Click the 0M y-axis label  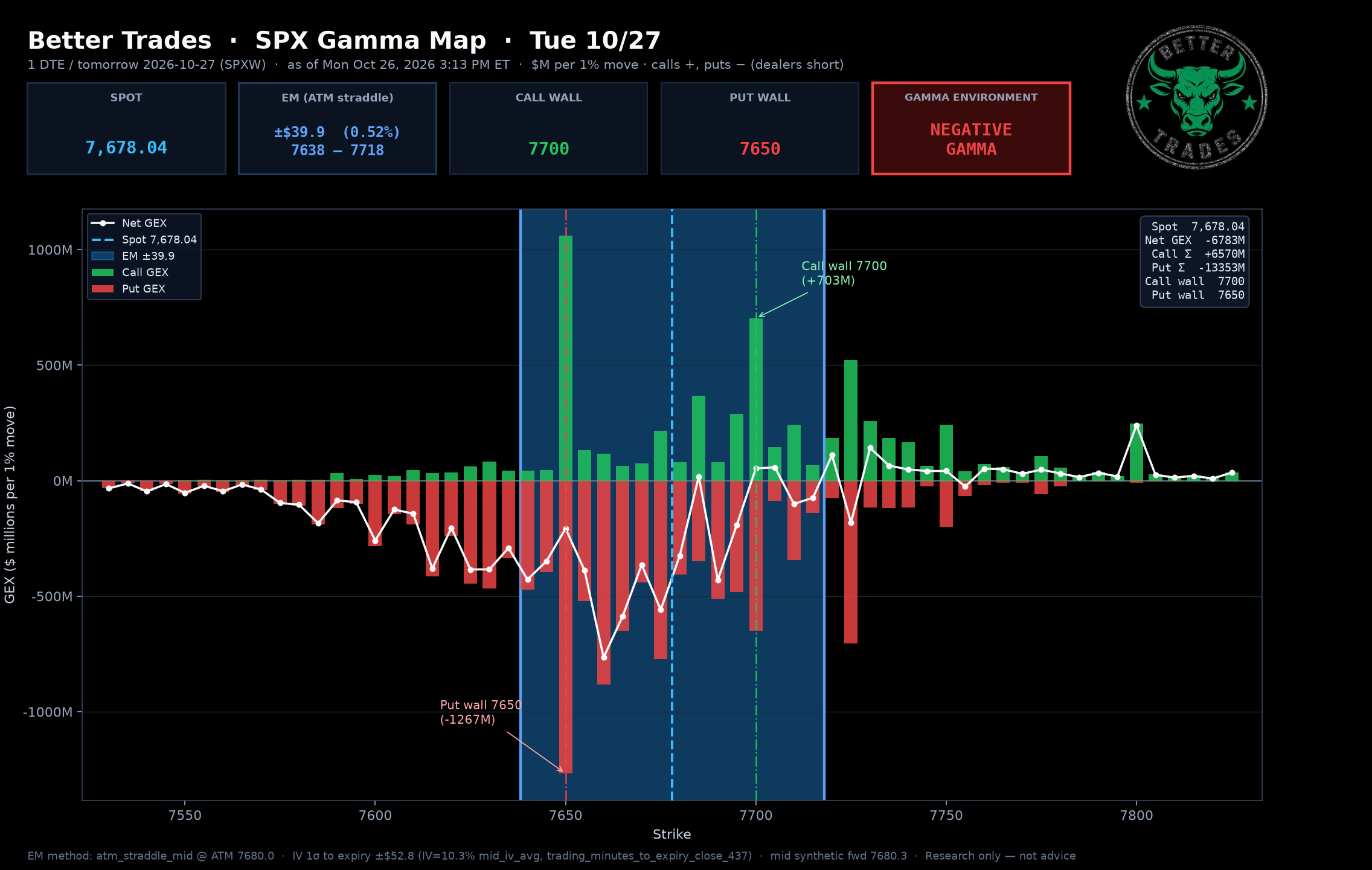(x=63, y=482)
